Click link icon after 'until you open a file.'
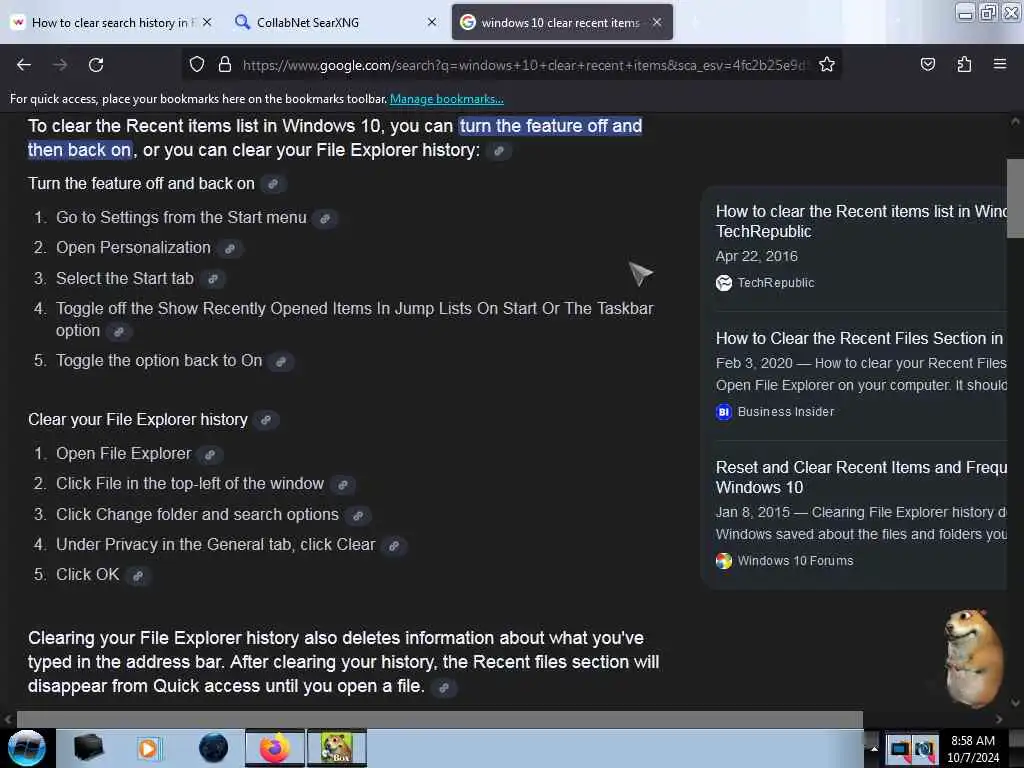 (x=443, y=688)
